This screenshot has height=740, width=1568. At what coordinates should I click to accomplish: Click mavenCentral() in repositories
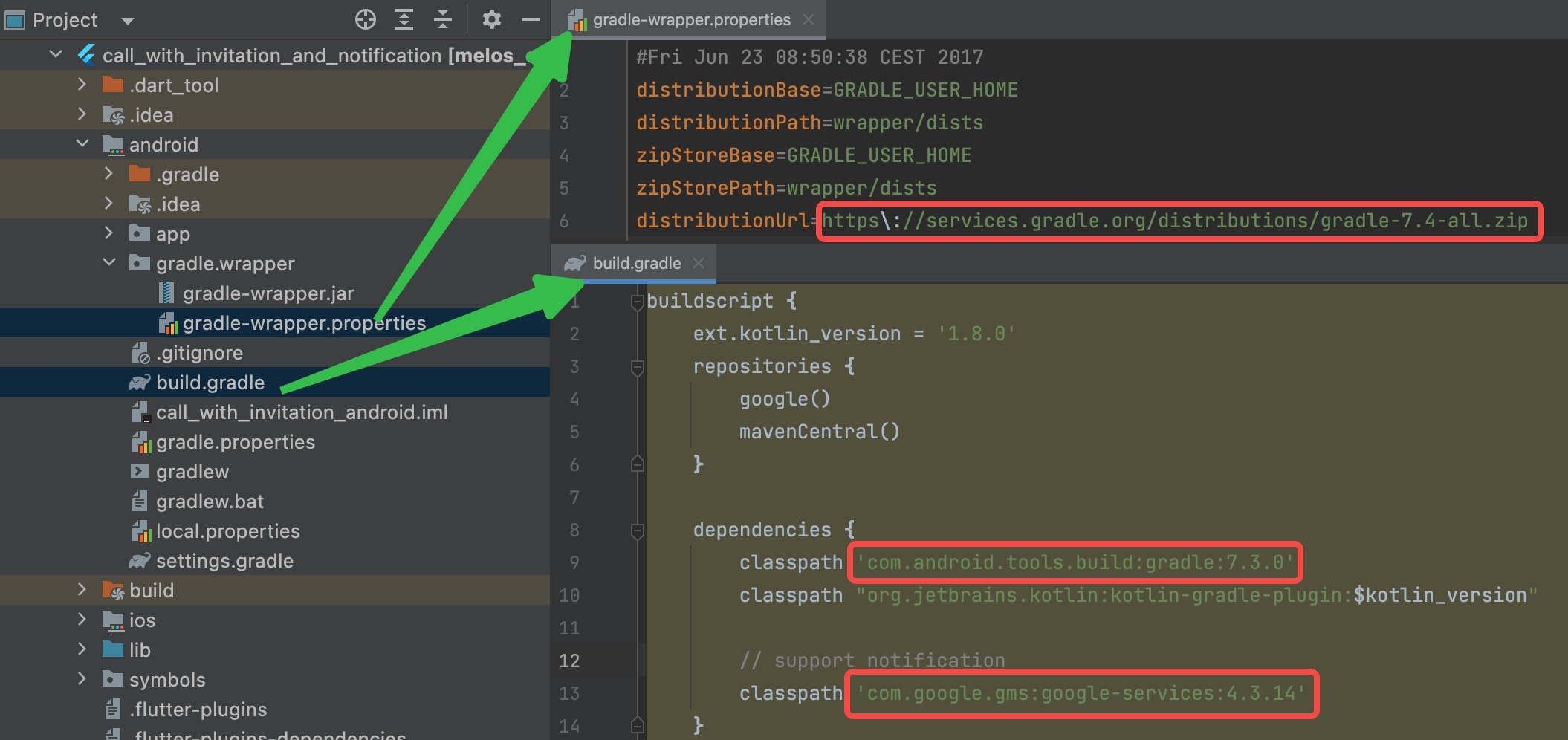pos(819,432)
